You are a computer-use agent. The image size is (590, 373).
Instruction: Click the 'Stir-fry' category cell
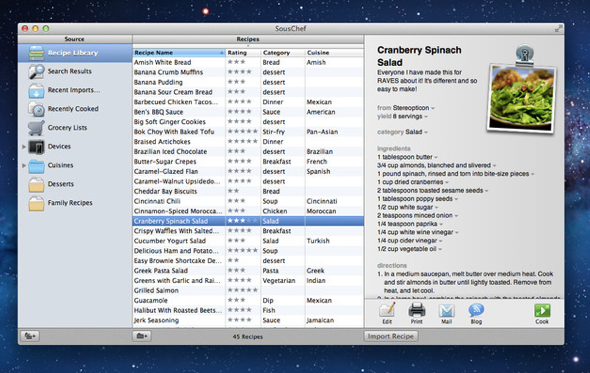[274, 132]
